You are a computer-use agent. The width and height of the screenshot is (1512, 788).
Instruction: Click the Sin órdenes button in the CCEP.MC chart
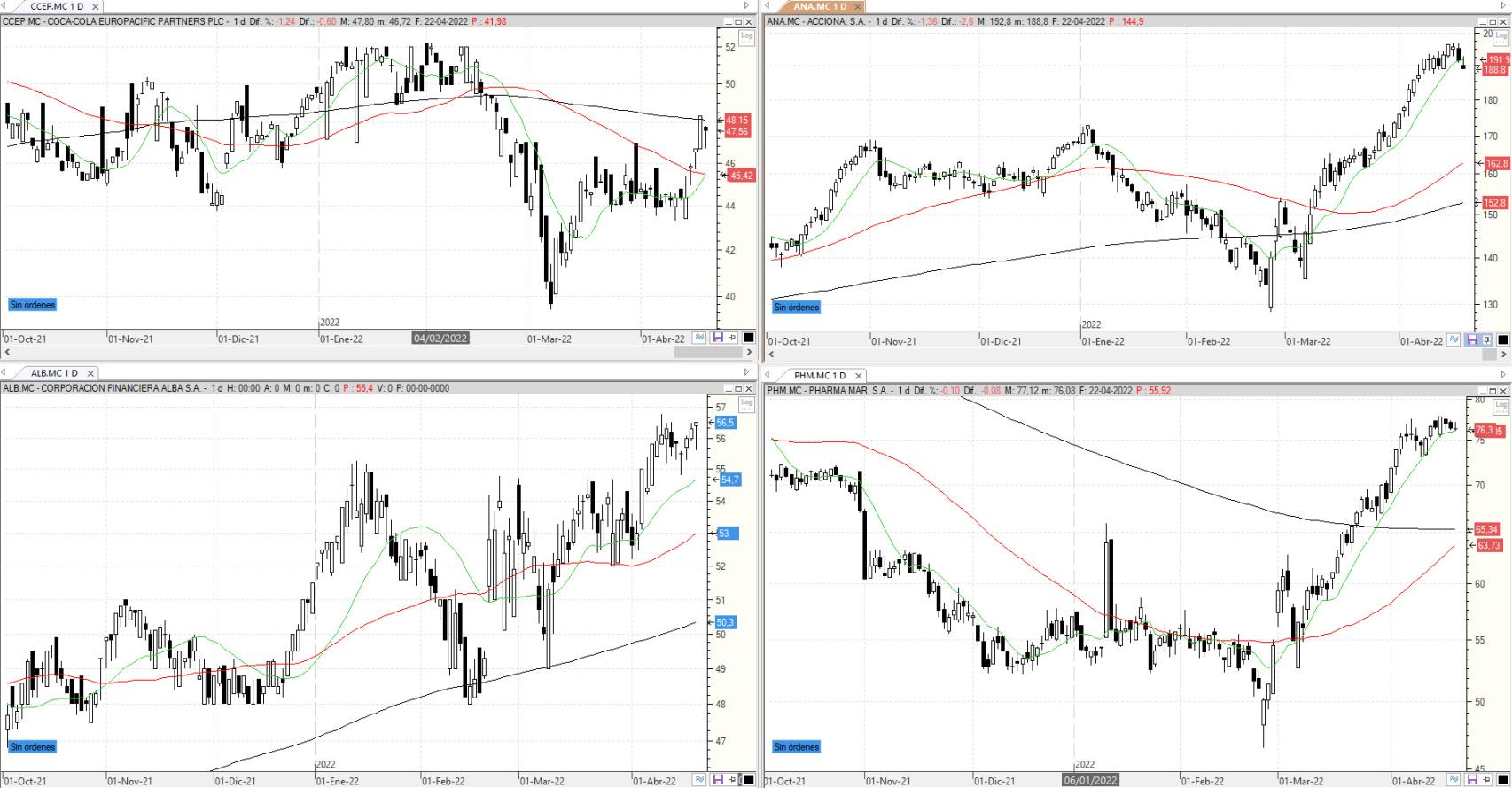point(32,305)
